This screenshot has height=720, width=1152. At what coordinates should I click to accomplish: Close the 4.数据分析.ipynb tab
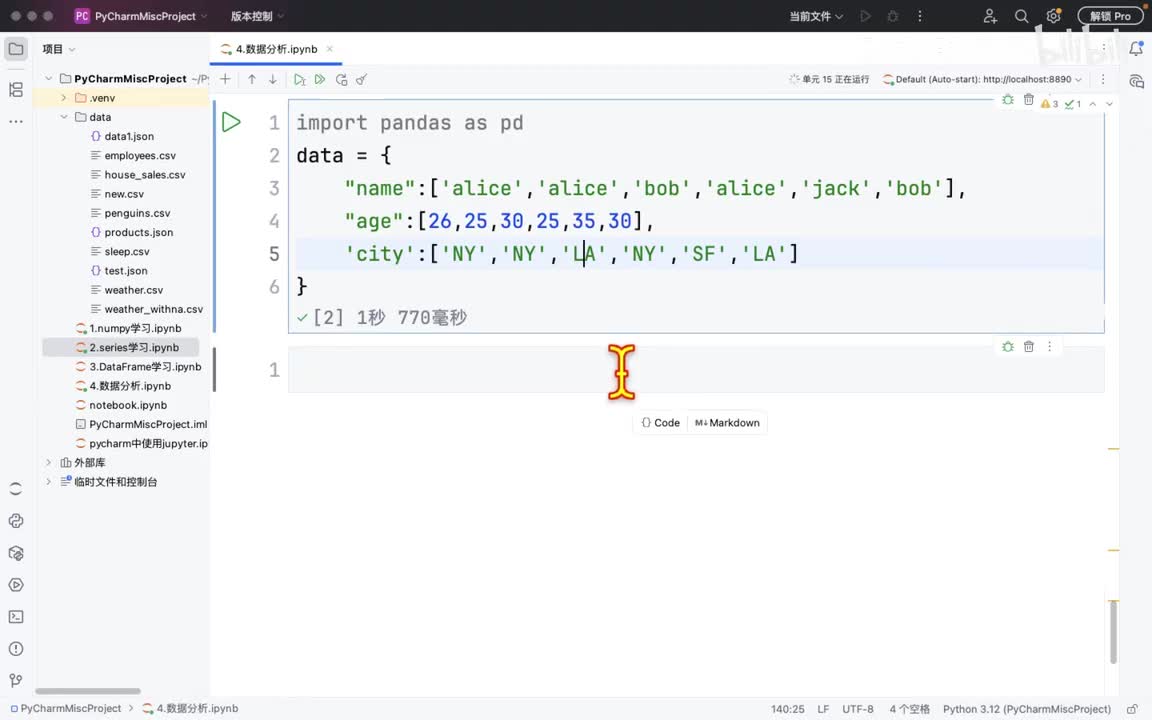[330, 49]
